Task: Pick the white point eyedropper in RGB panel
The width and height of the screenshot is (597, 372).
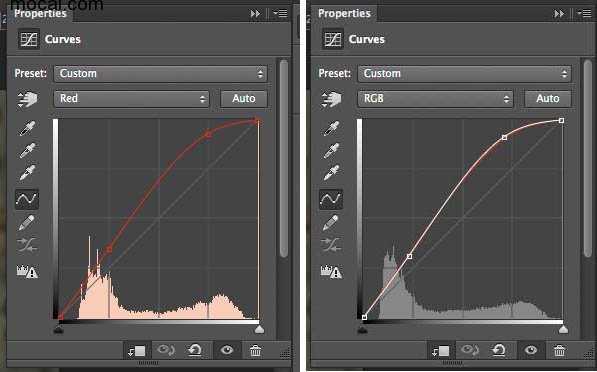Action: click(x=331, y=172)
